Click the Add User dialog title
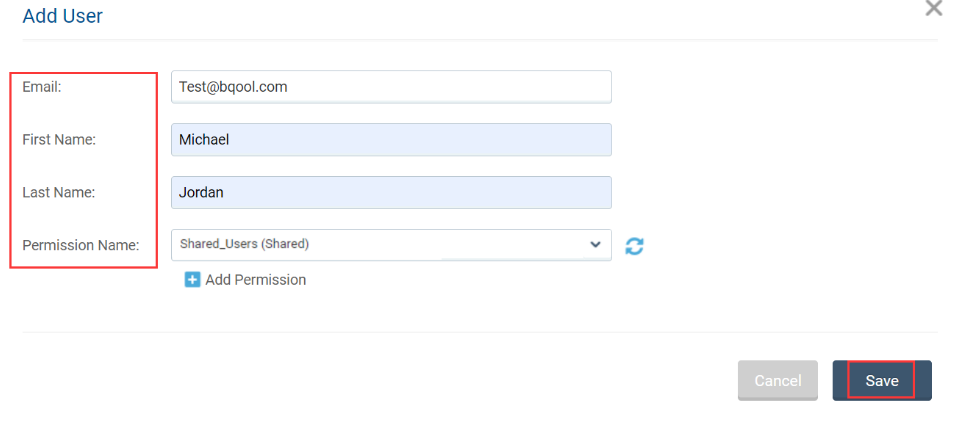Screen dimensions: 960x435 coord(62,16)
